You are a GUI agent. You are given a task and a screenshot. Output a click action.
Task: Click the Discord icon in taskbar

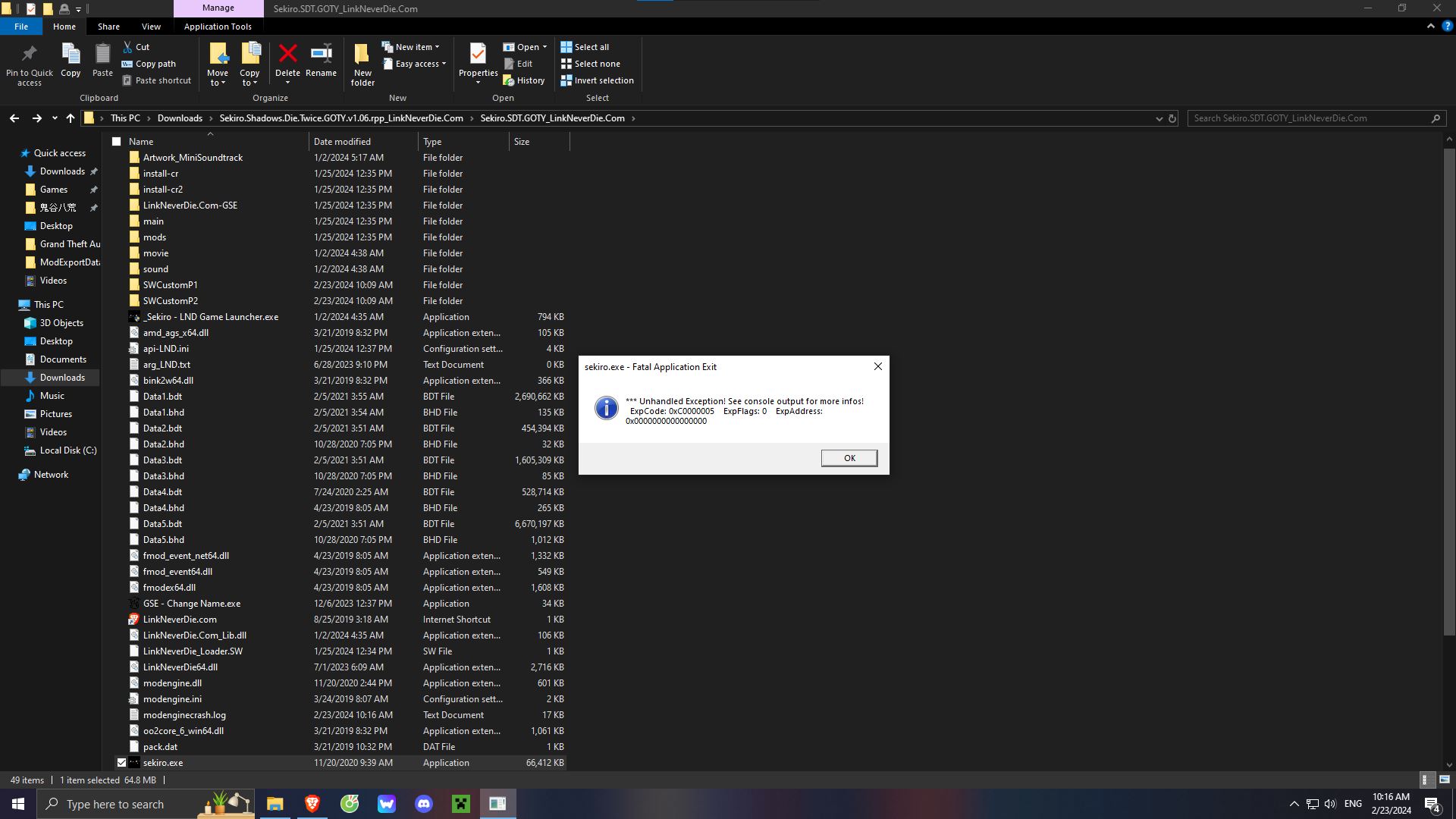(x=423, y=803)
